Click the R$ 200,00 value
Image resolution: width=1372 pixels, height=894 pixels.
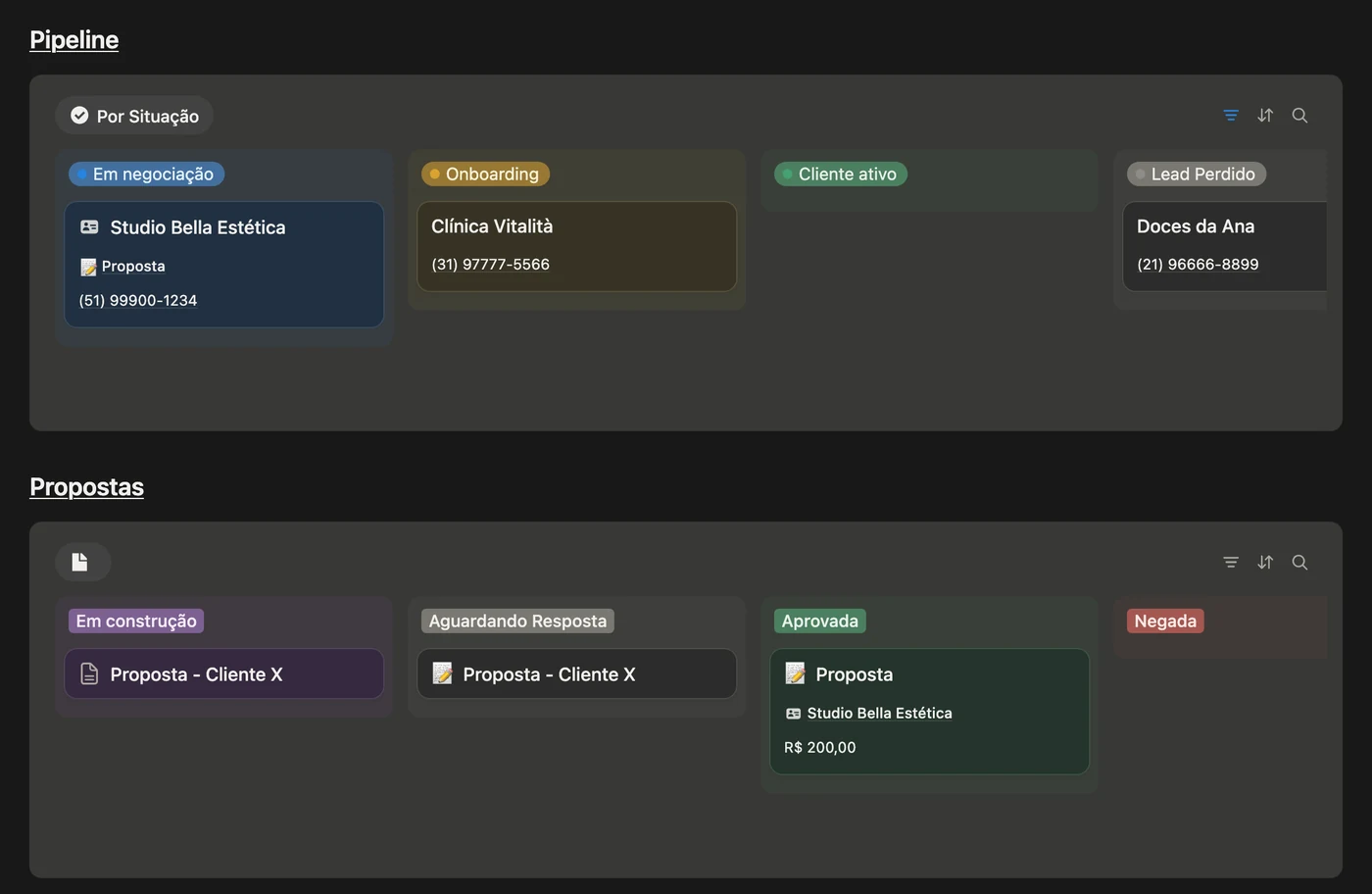(820, 747)
